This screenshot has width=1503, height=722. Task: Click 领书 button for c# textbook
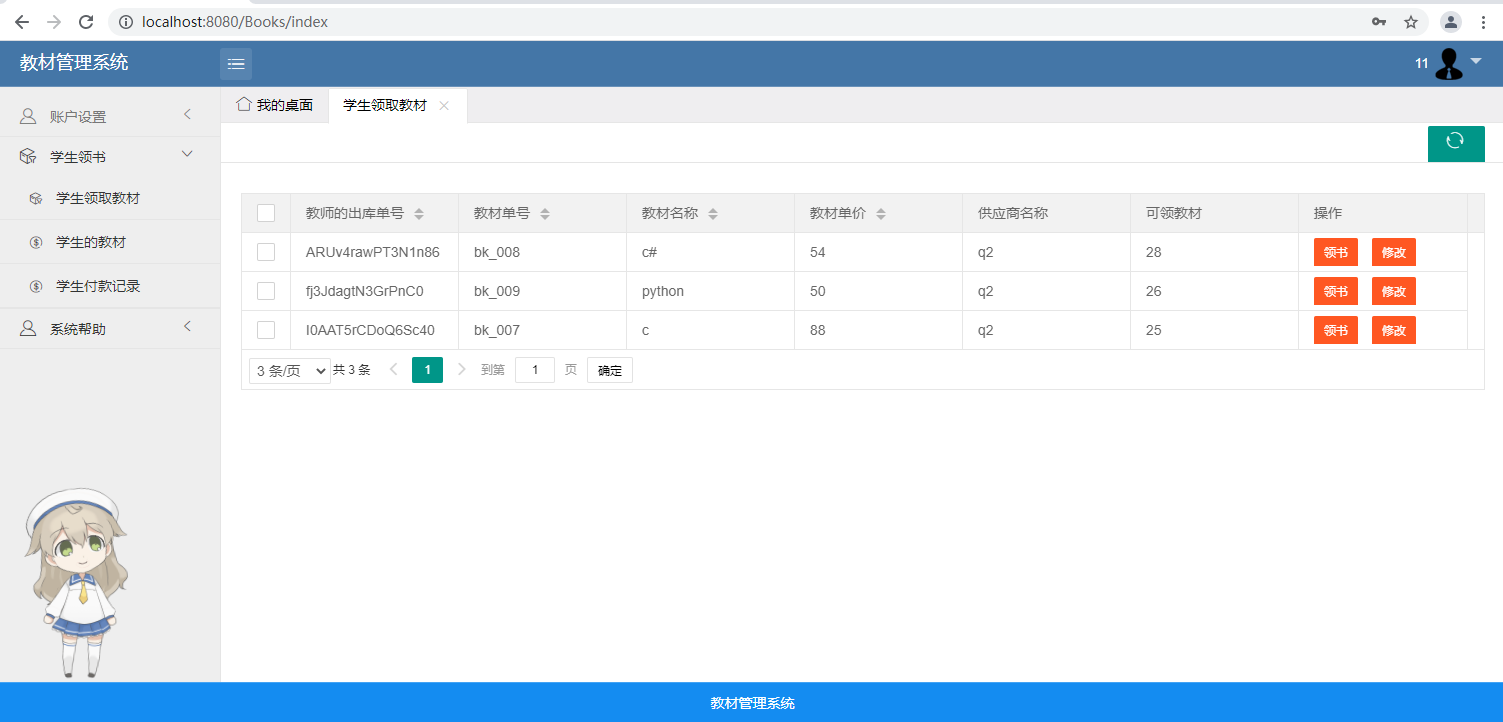tap(1335, 252)
